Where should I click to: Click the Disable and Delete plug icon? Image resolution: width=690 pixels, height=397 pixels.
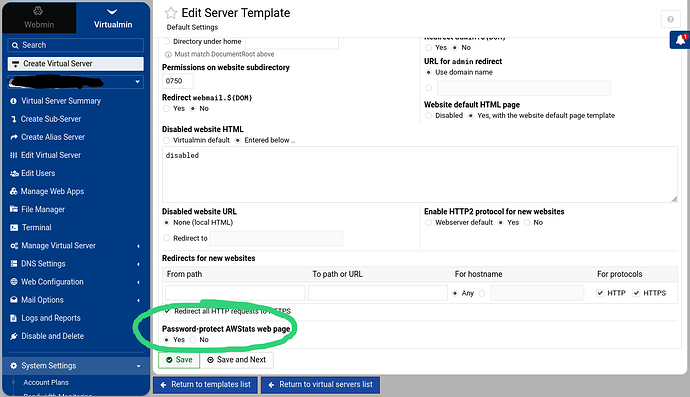(x=14, y=336)
